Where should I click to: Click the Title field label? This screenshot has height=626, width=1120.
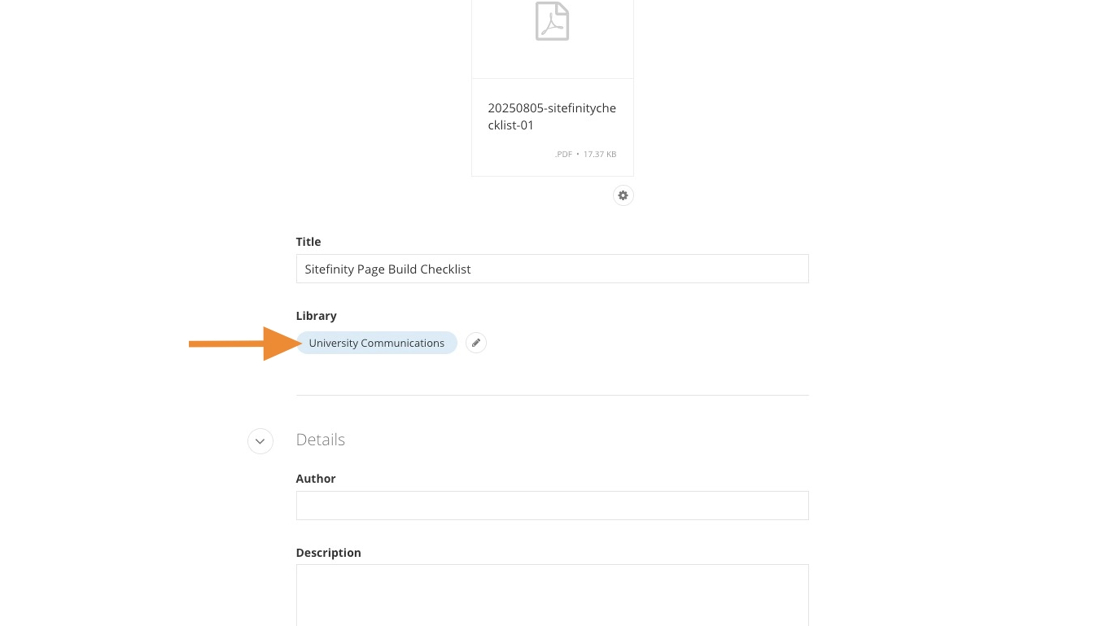pyautogui.click(x=308, y=242)
